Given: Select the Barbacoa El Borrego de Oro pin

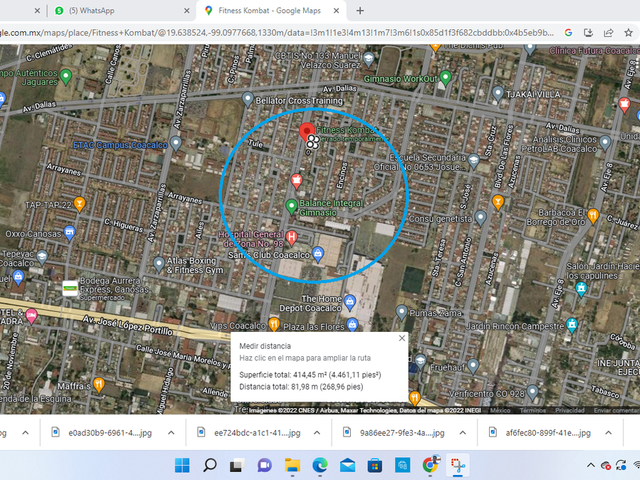Looking at the screenshot, I should pyautogui.click(x=593, y=216).
